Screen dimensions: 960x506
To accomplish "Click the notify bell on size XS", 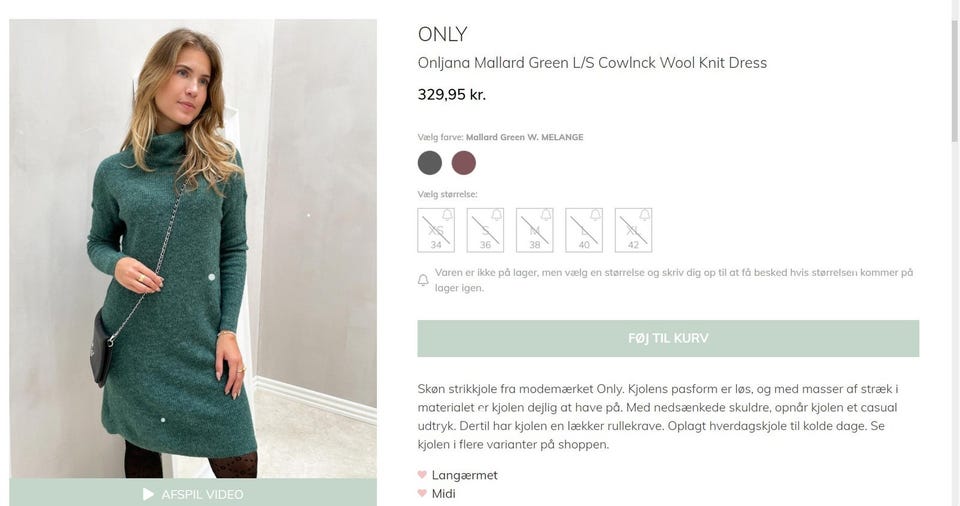I will 447,215.
